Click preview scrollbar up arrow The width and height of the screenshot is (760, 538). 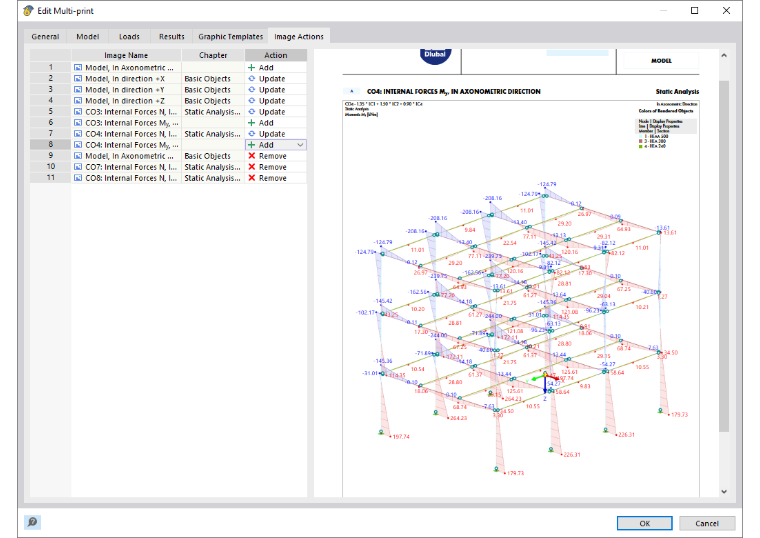point(724,55)
